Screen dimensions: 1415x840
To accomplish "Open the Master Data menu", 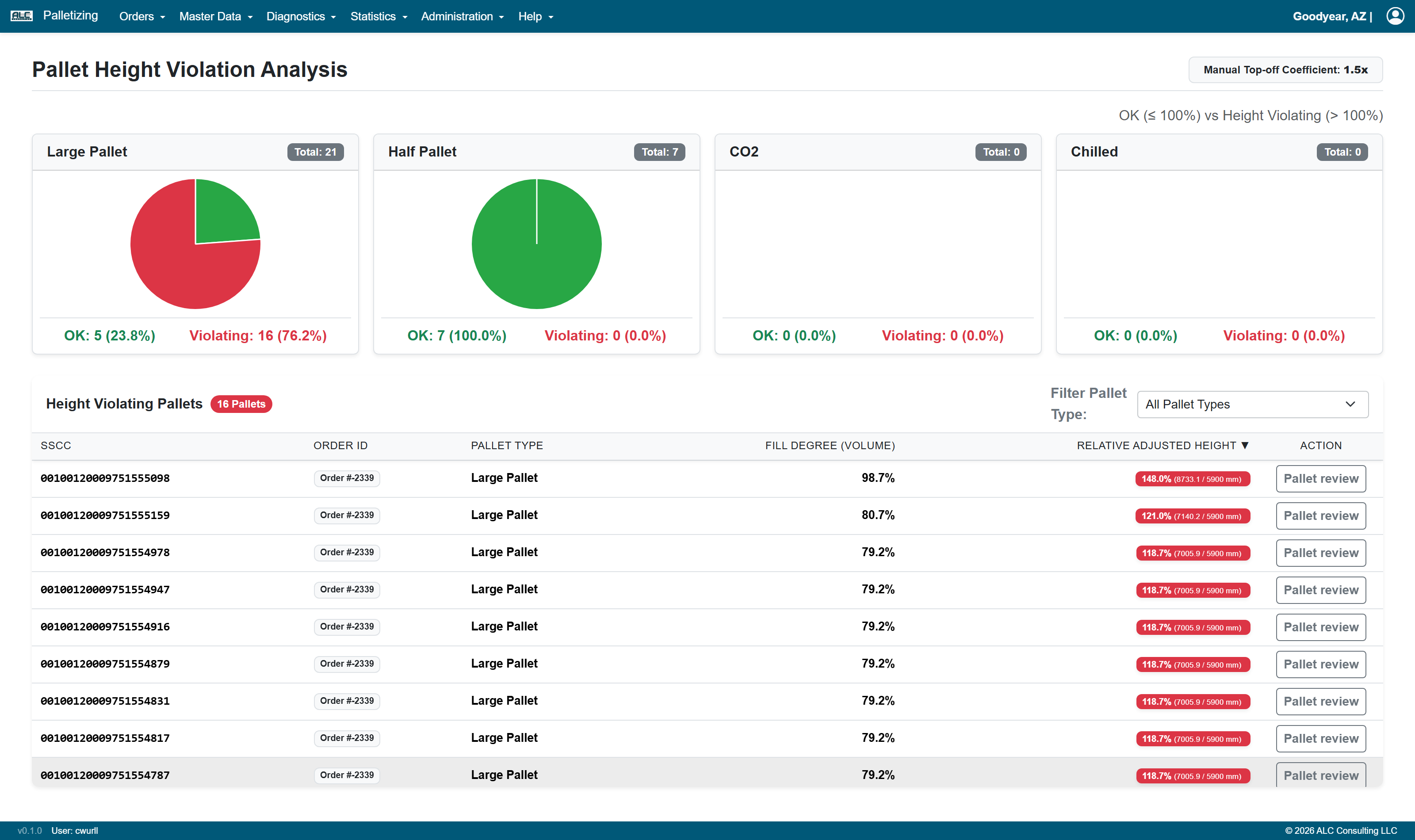I will 216,16.
